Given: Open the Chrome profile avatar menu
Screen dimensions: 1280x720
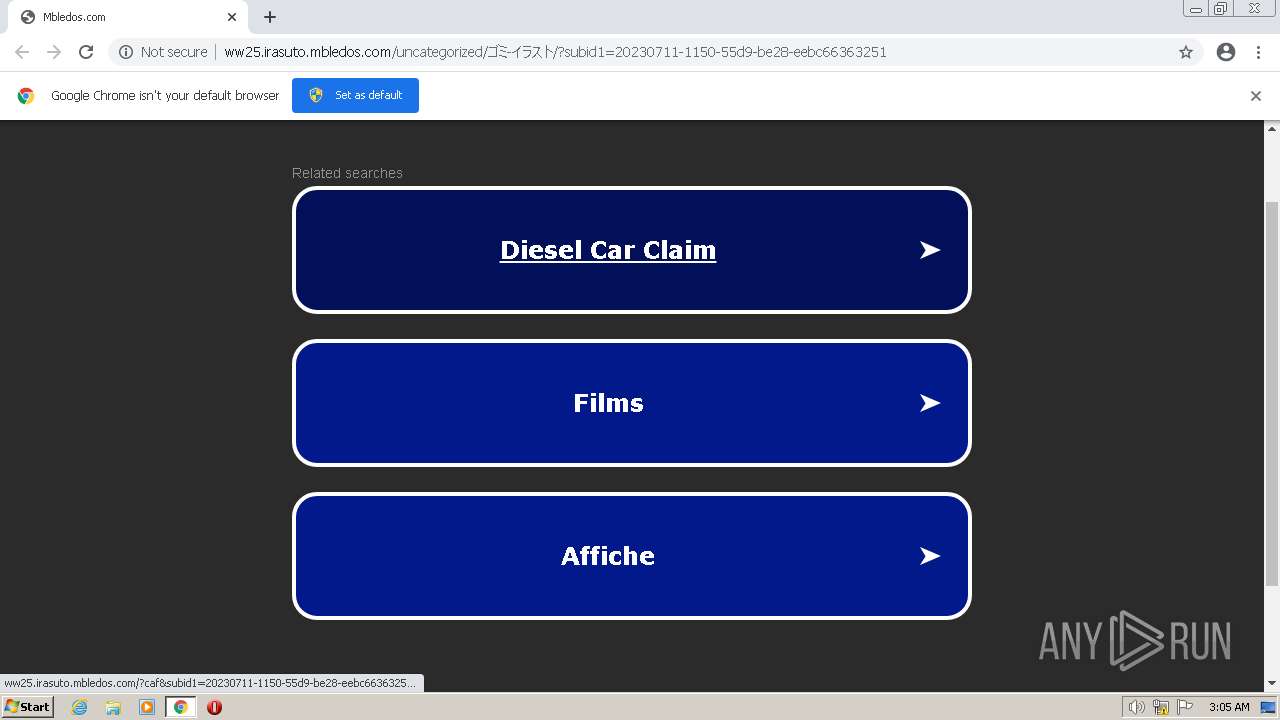Looking at the screenshot, I should [x=1226, y=52].
